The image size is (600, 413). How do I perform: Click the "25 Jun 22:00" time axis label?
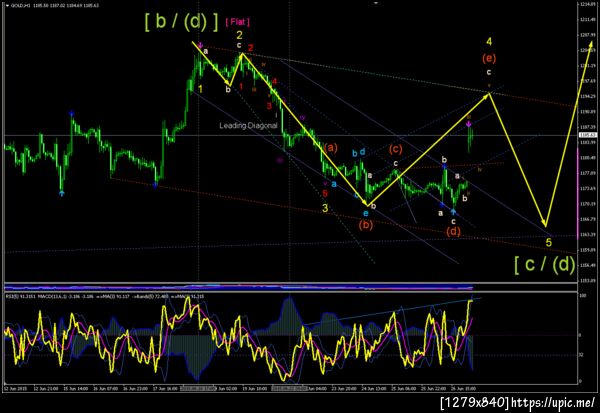(433, 389)
